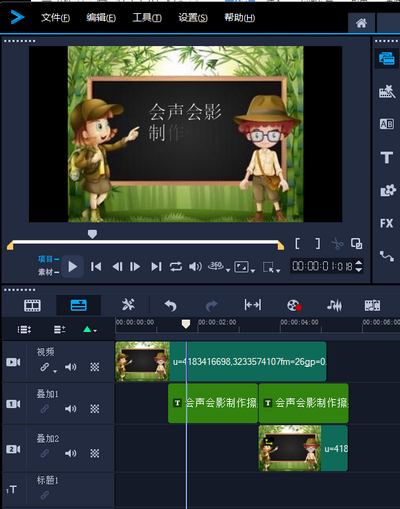
Task: Switch to Timeline view
Action: [x=79, y=305]
